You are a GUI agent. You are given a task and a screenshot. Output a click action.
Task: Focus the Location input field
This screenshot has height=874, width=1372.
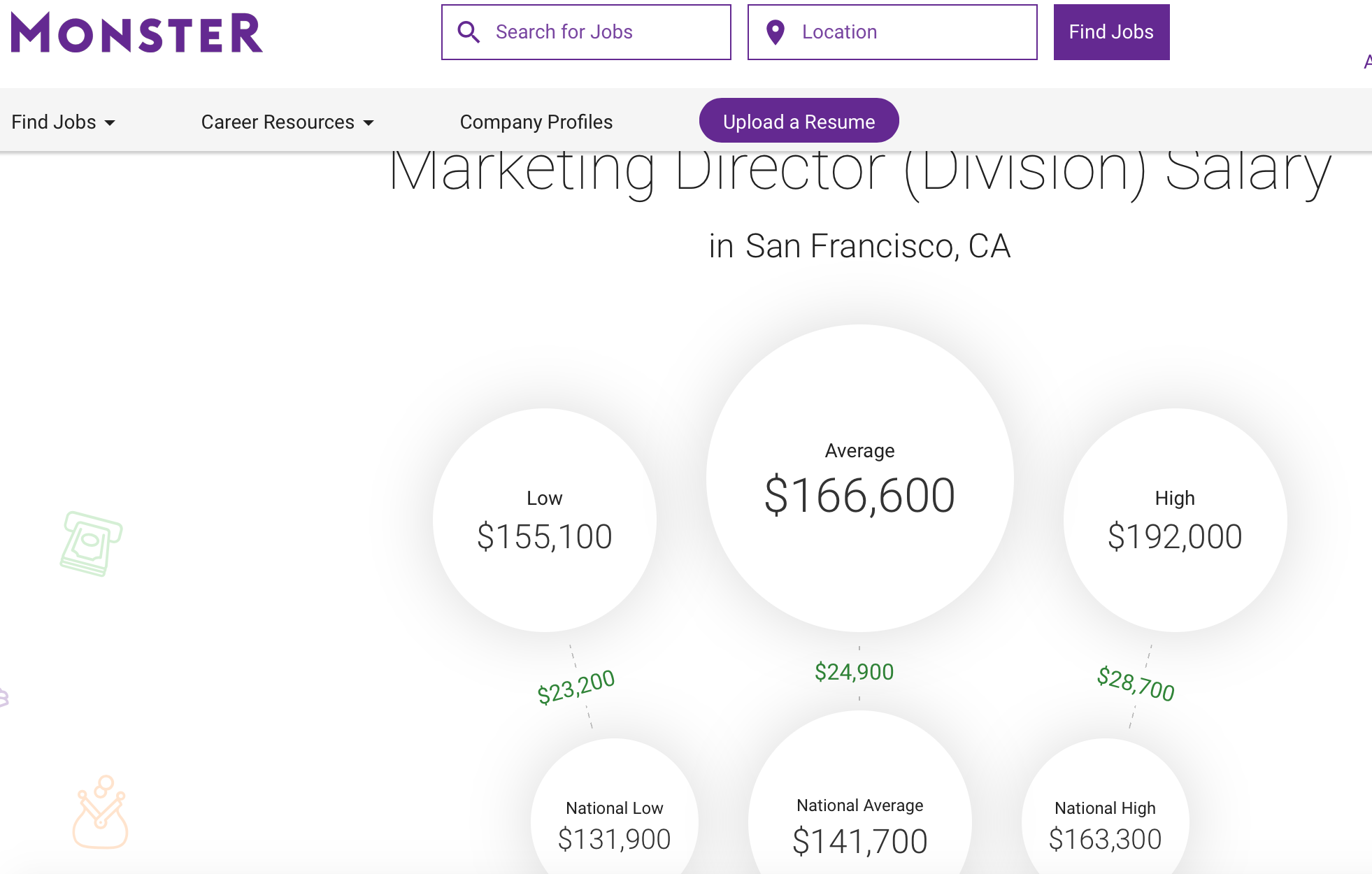892,32
